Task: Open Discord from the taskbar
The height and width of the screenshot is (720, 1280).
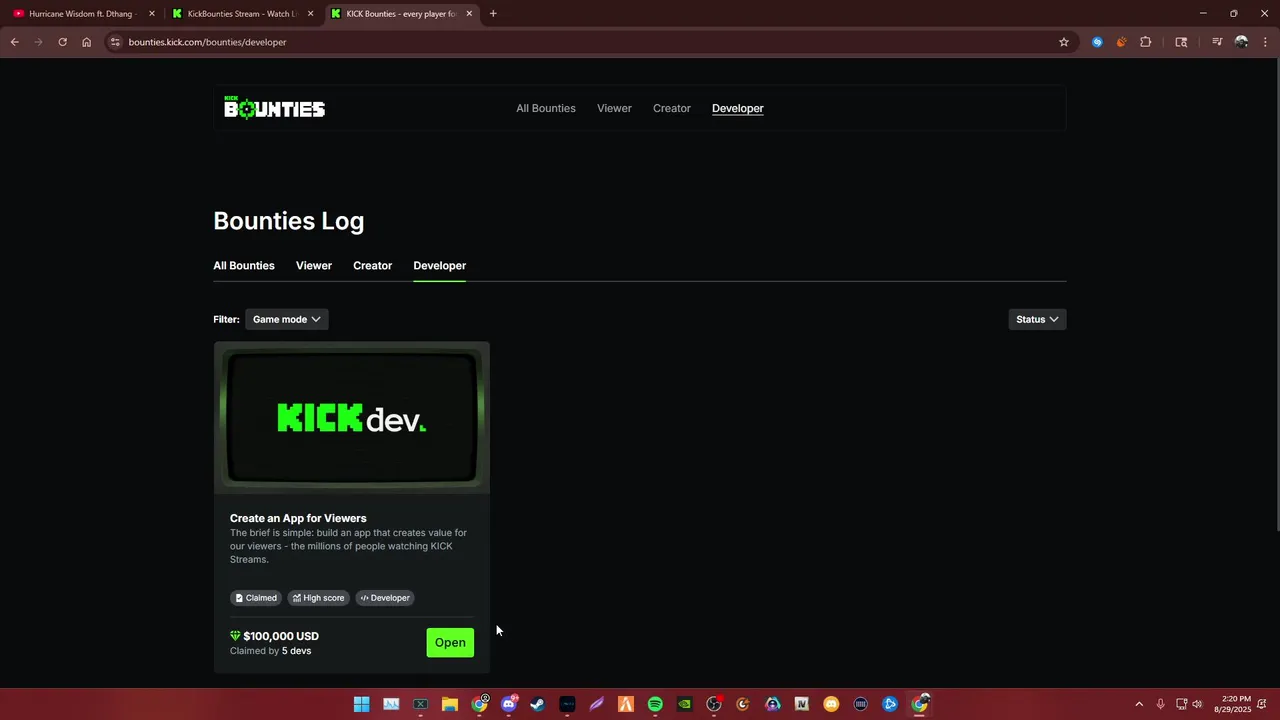Action: [509, 704]
